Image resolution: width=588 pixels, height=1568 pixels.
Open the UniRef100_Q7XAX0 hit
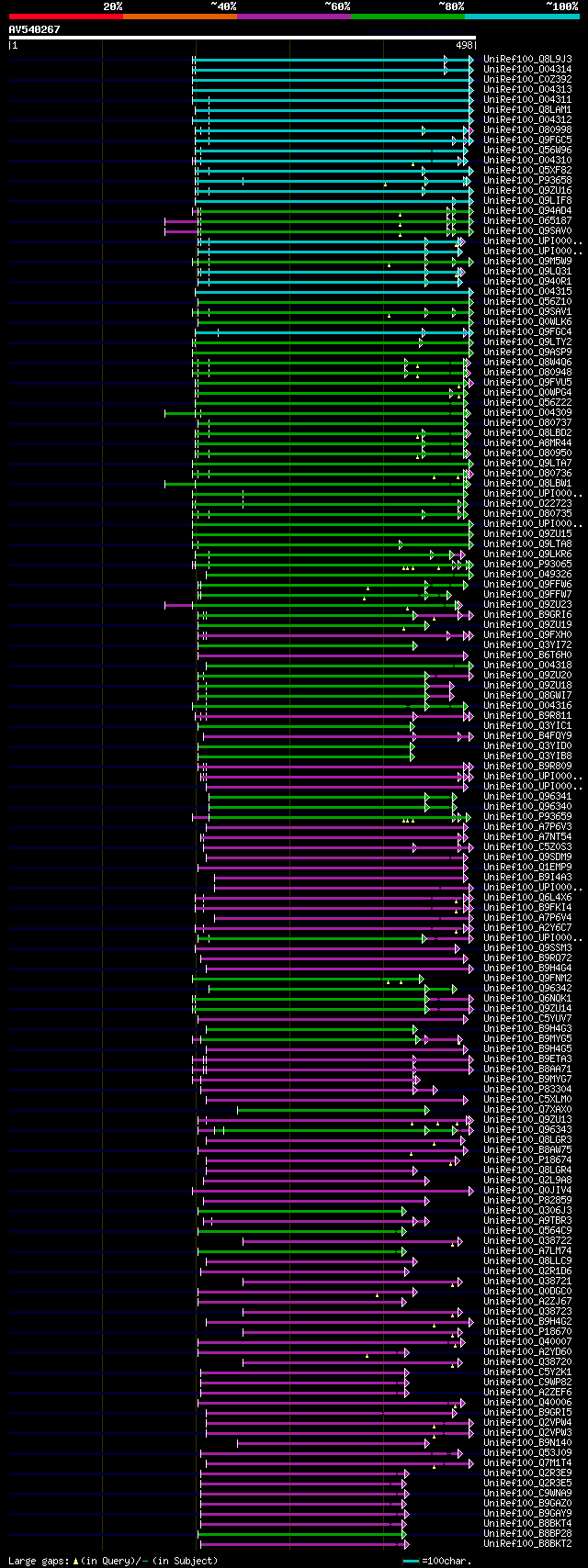pyautogui.click(x=528, y=1109)
